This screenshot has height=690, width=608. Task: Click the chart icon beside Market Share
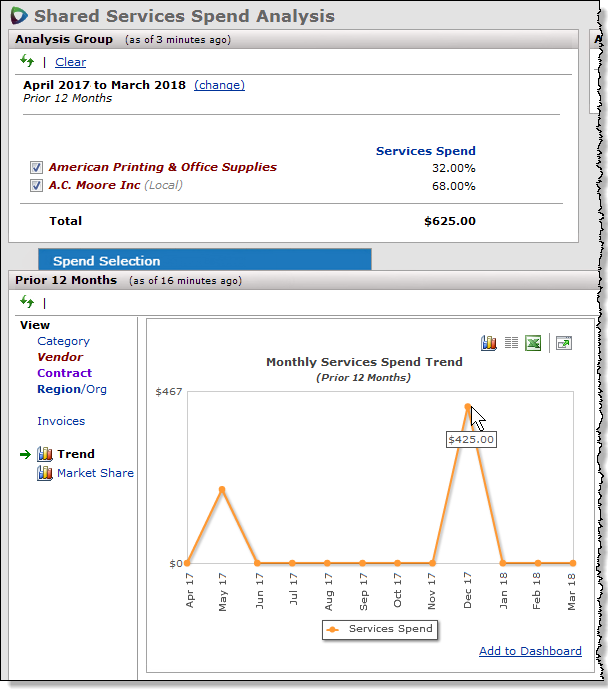tap(45, 473)
